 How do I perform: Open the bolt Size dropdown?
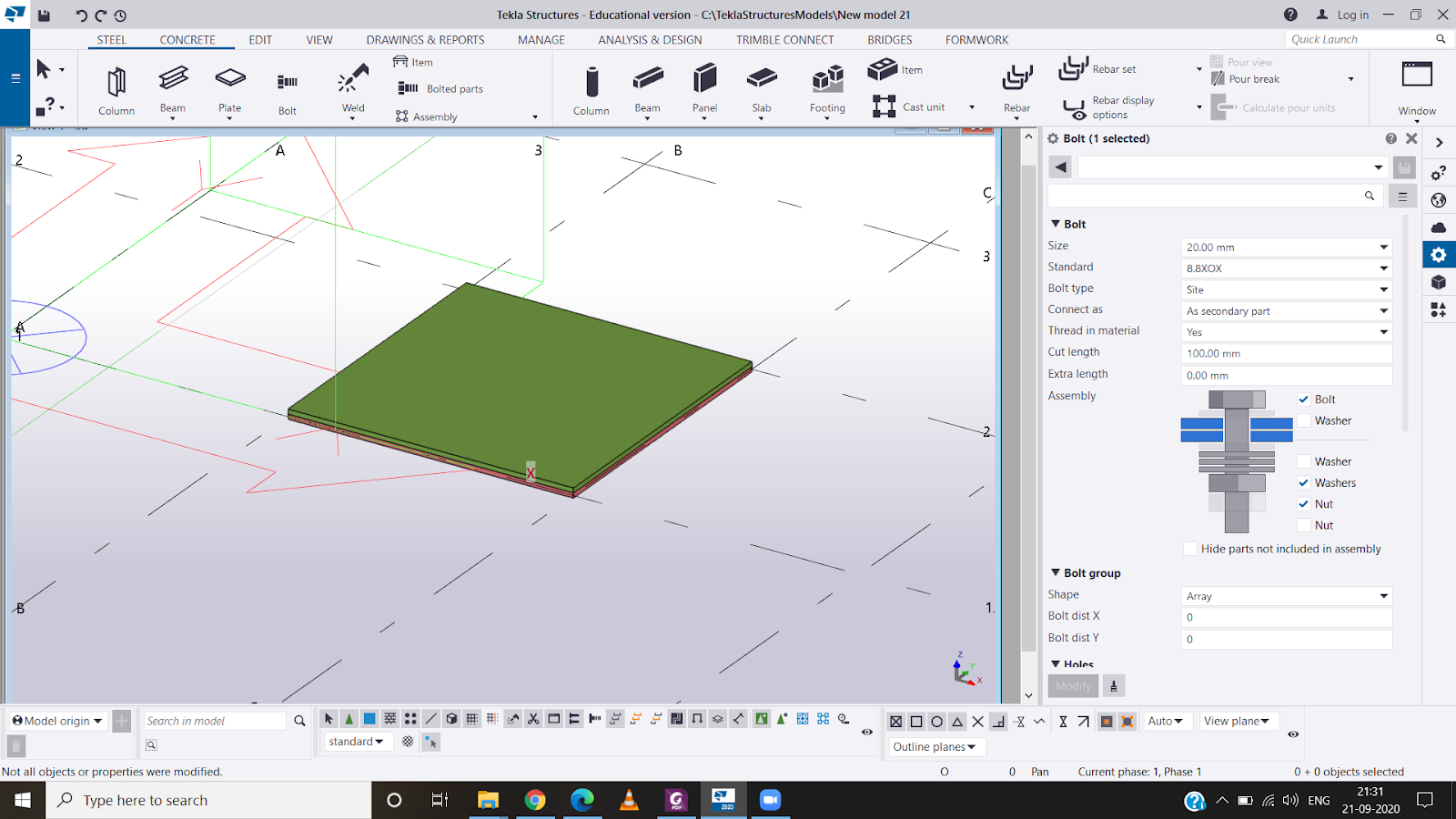pyautogui.click(x=1286, y=248)
